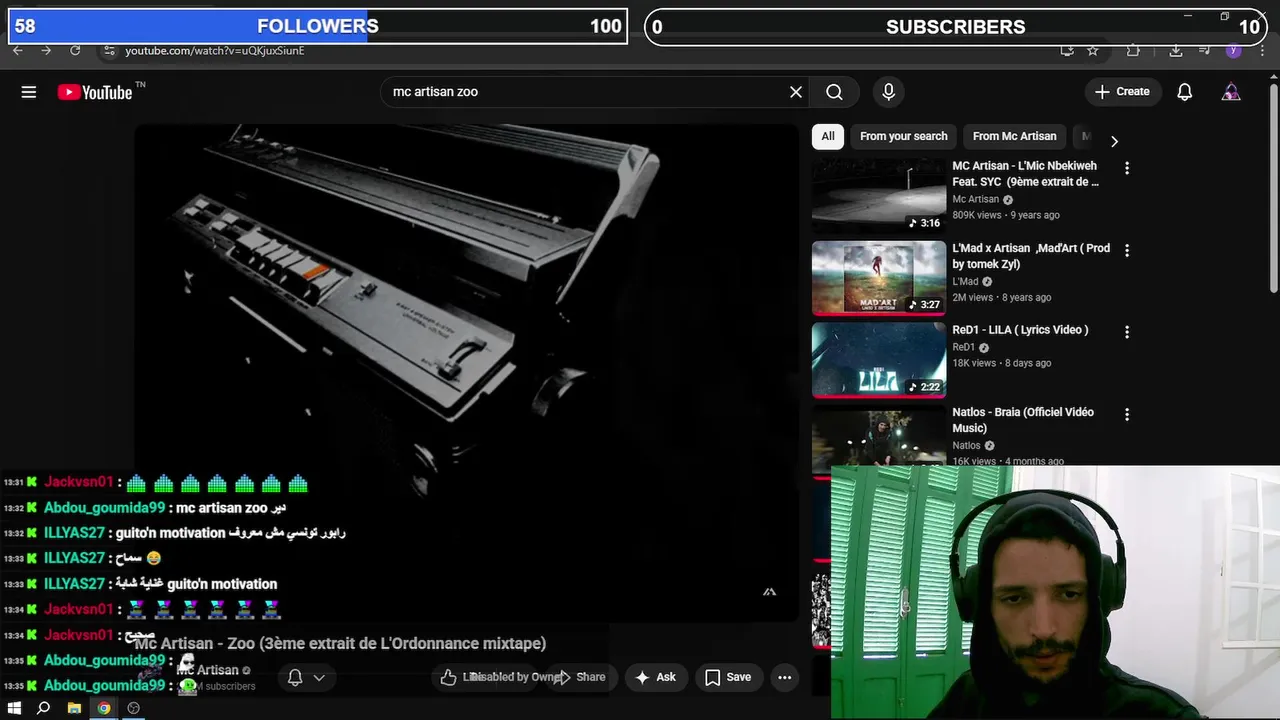
Task: Open options for the ReD1 - LILA video
Action: tap(1127, 332)
